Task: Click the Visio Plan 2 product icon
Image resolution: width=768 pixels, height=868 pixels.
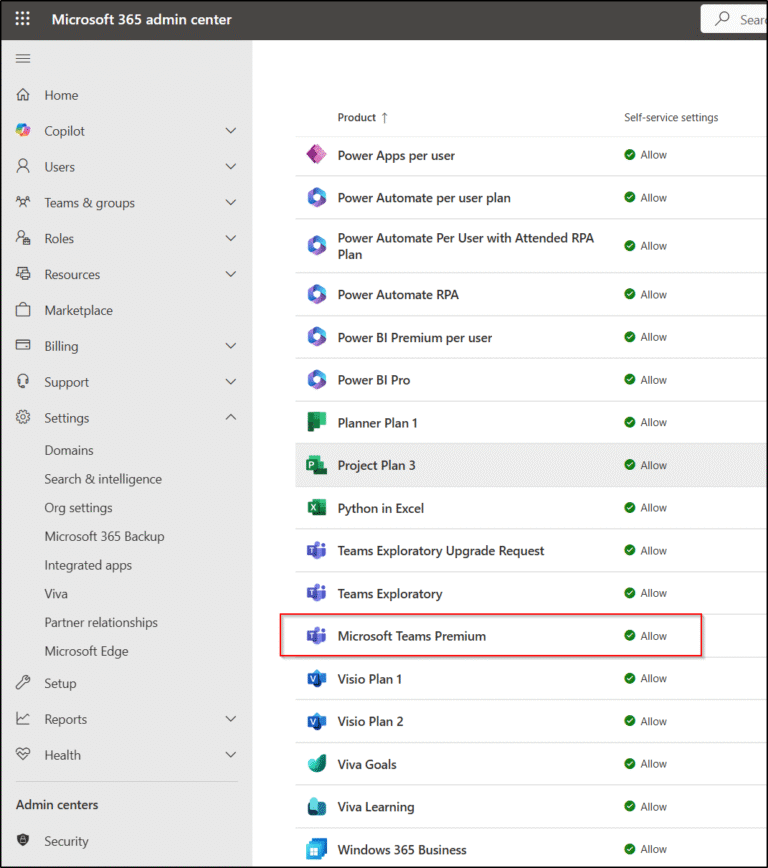Action: [x=316, y=721]
